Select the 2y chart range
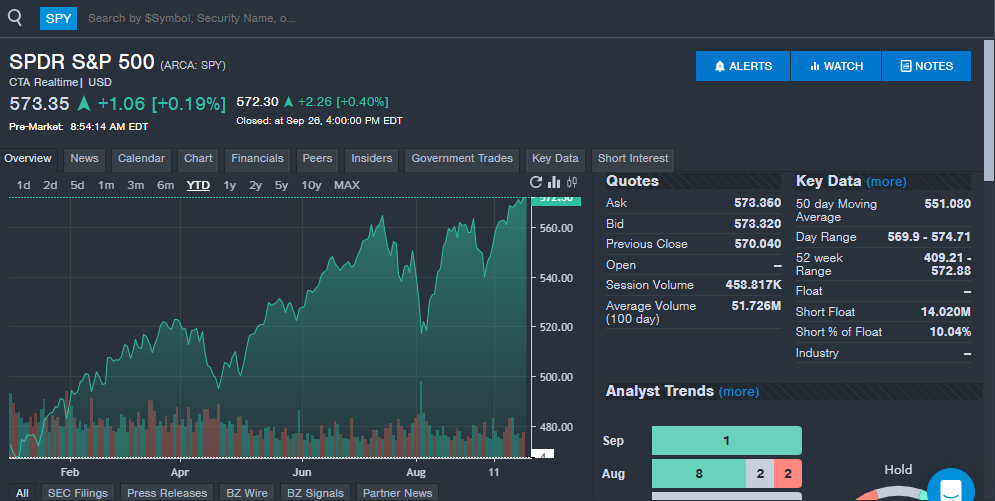995x501 pixels. [x=255, y=185]
